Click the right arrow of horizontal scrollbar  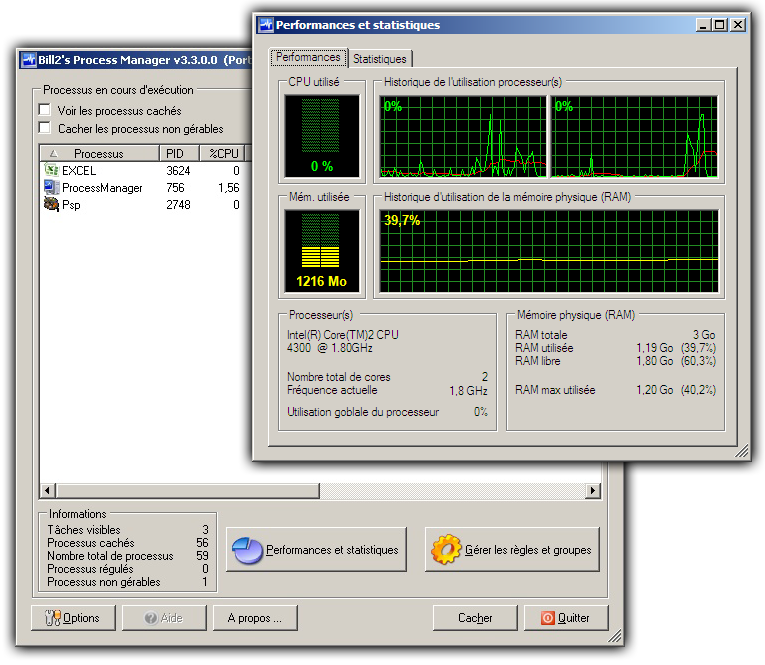(x=593, y=490)
